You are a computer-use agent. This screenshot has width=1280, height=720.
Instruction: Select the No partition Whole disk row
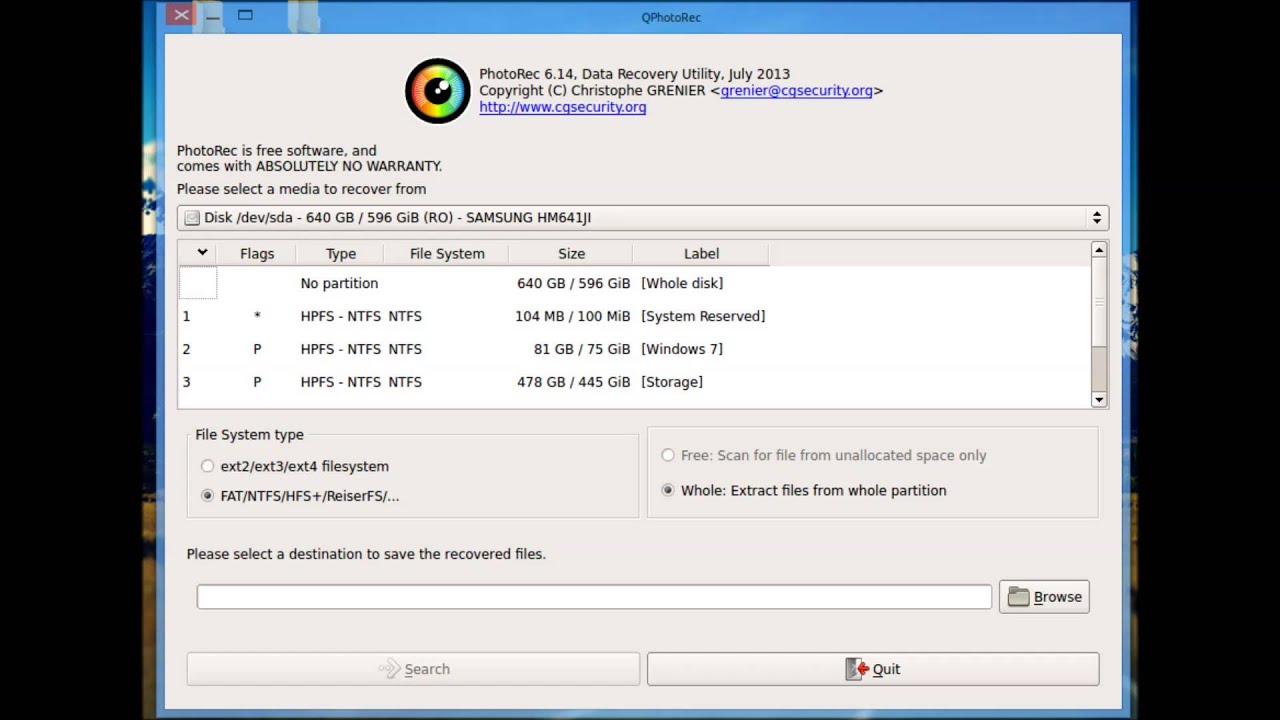[x=635, y=283]
